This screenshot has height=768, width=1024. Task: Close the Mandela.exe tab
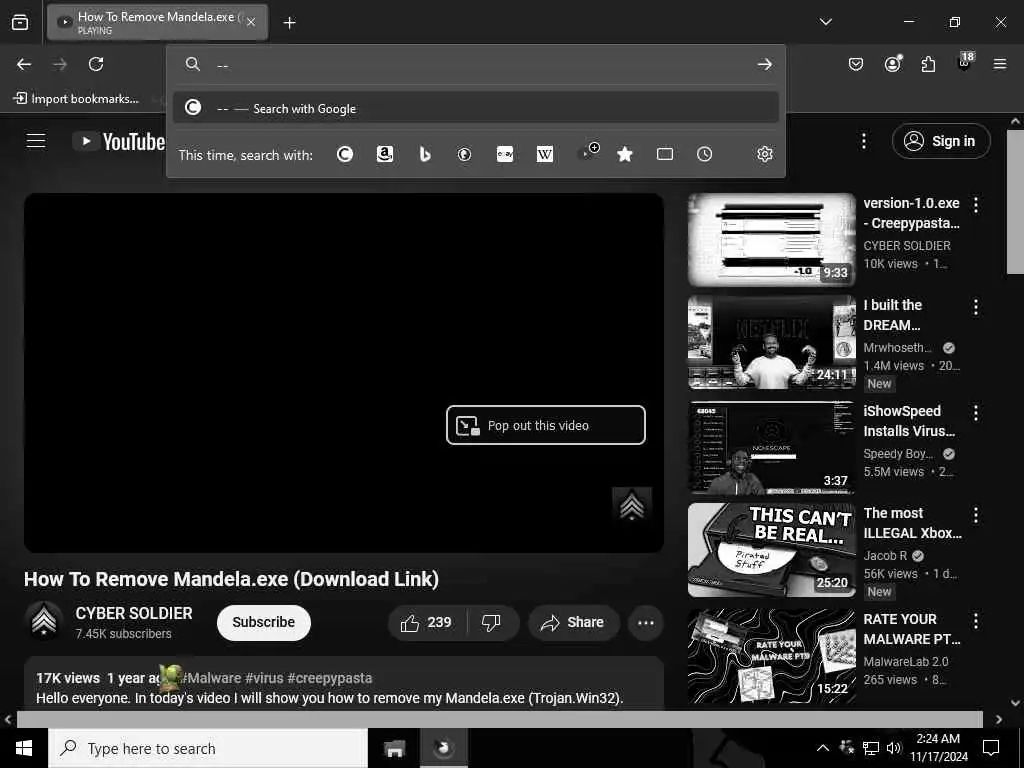pos(251,22)
